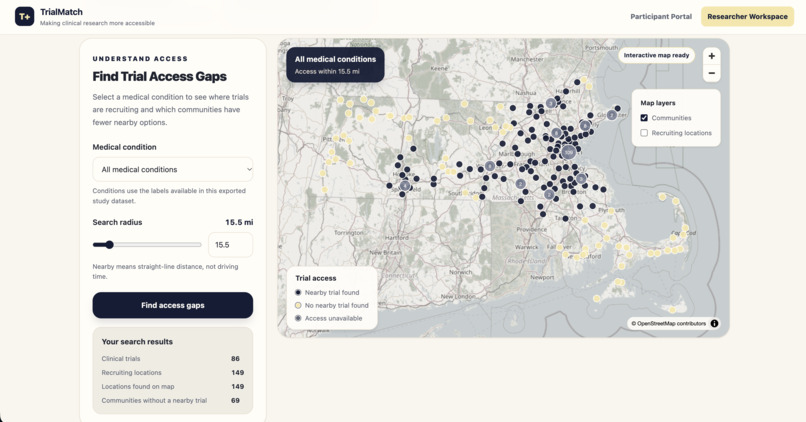Select the Locations found on map row
This screenshot has width=806, height=422.
coord(171,387)
